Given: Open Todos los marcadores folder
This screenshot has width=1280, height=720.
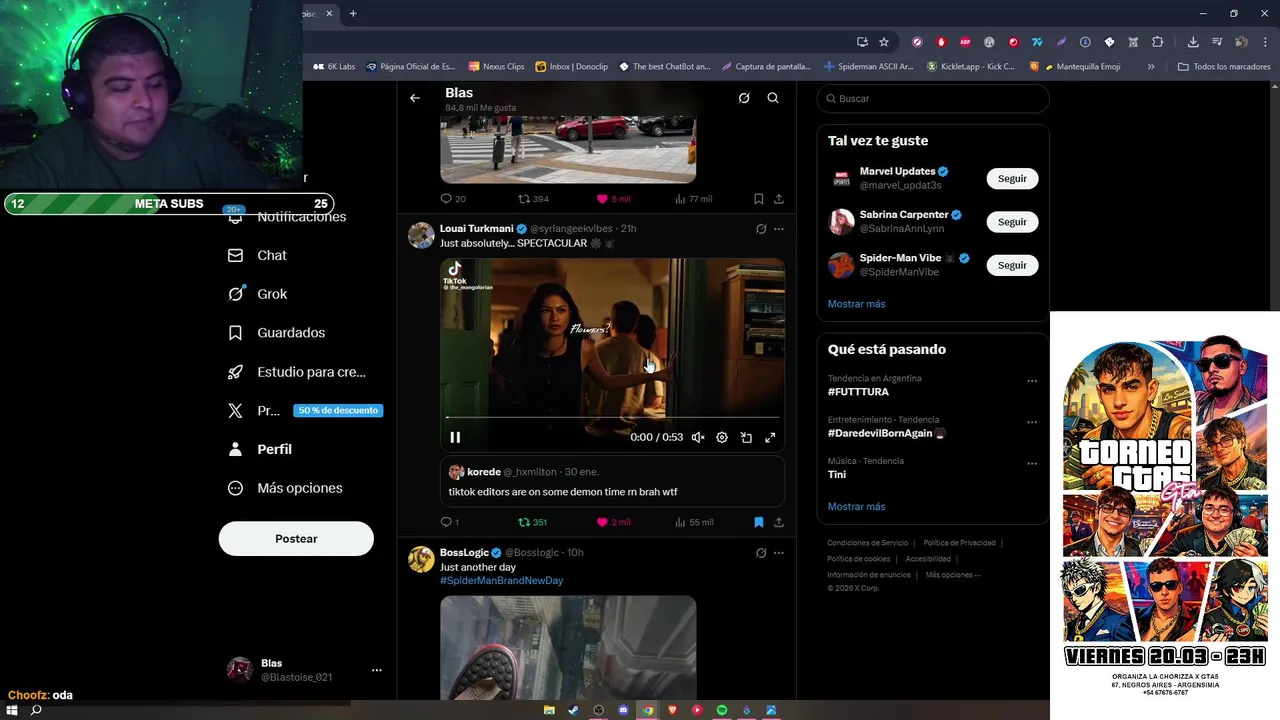Looking at the screenshot, I should (1224, 67).
